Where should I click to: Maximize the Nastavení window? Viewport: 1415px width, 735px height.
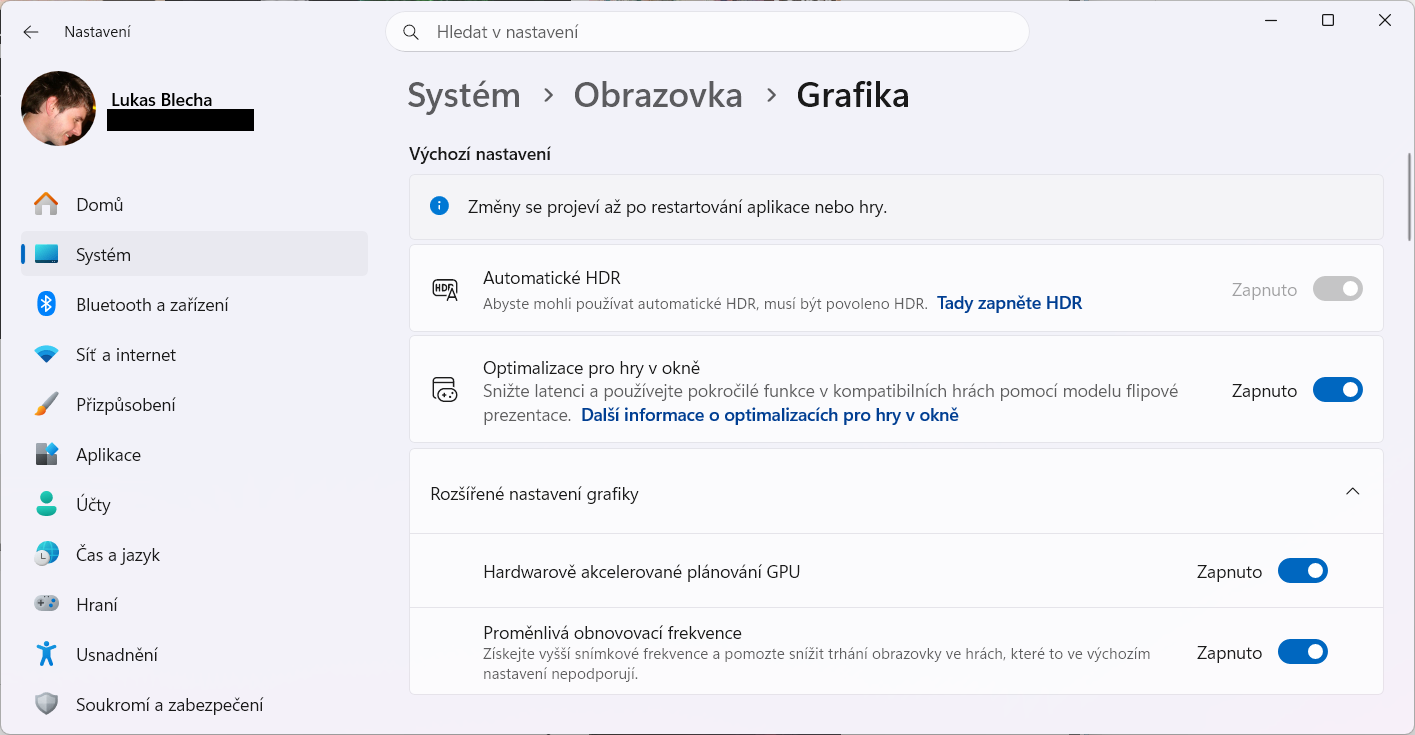pos(1328,20)
